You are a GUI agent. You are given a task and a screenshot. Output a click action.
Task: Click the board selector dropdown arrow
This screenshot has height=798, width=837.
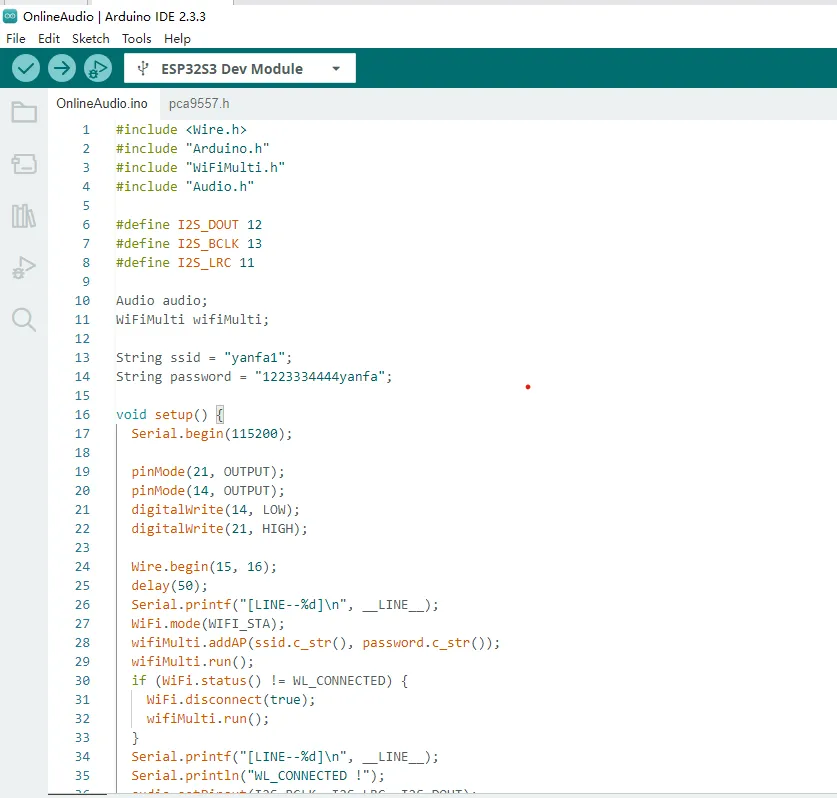point(336,69)
